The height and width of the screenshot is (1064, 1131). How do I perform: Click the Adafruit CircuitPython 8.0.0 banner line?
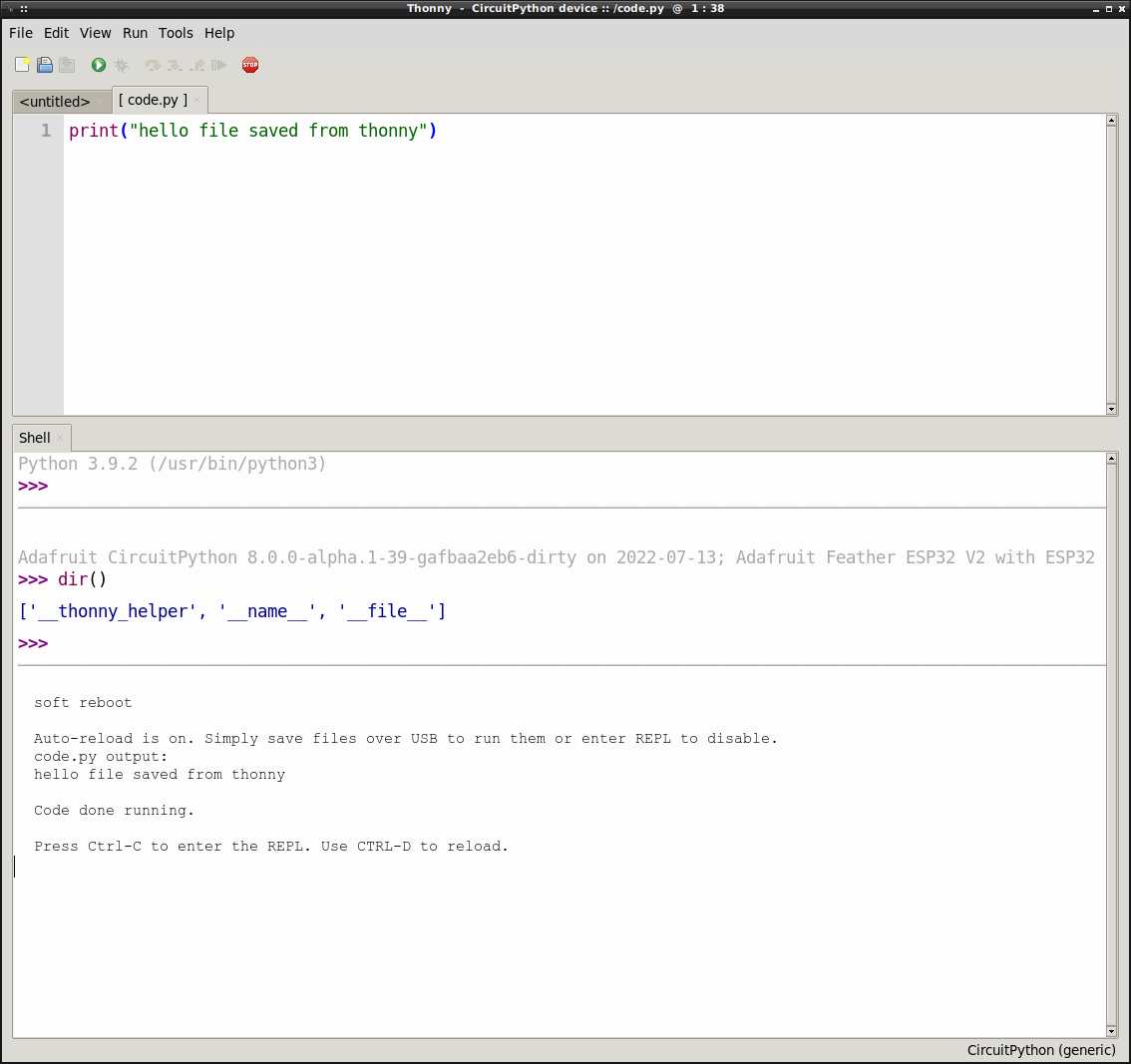(557, 557)
